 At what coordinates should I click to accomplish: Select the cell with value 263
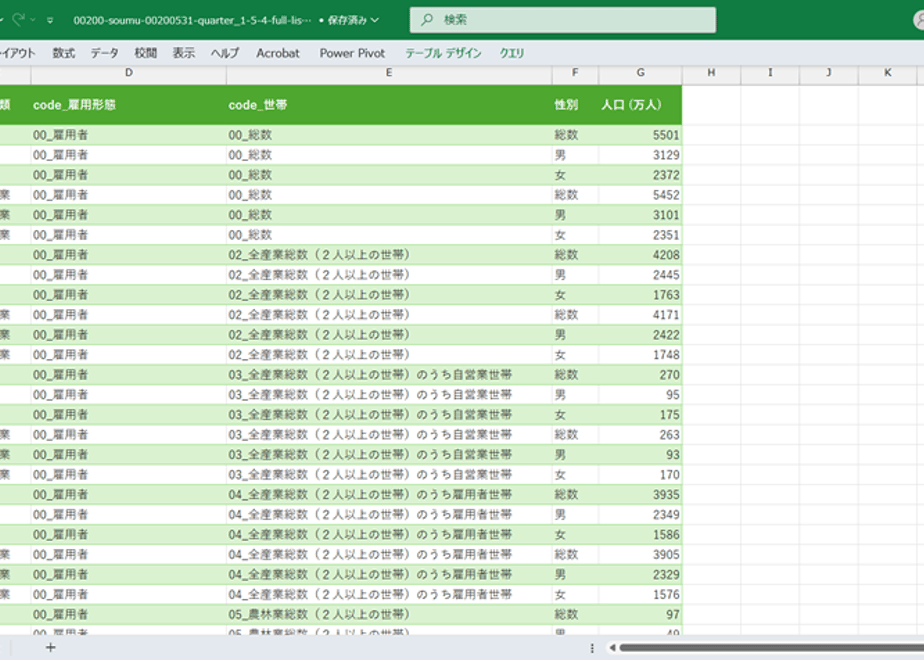(641, 435)
